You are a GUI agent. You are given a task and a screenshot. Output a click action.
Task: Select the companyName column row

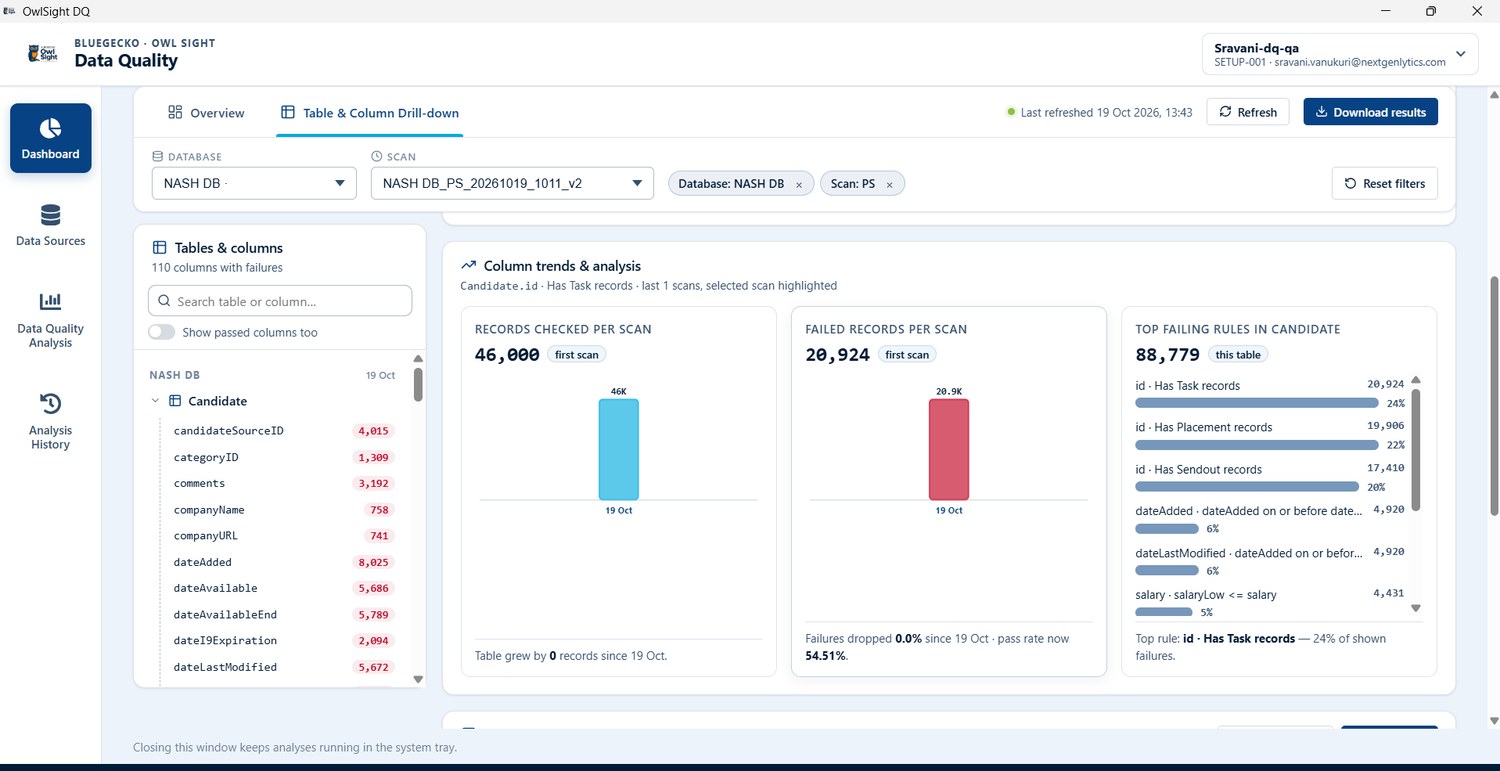tap(284, 510)
